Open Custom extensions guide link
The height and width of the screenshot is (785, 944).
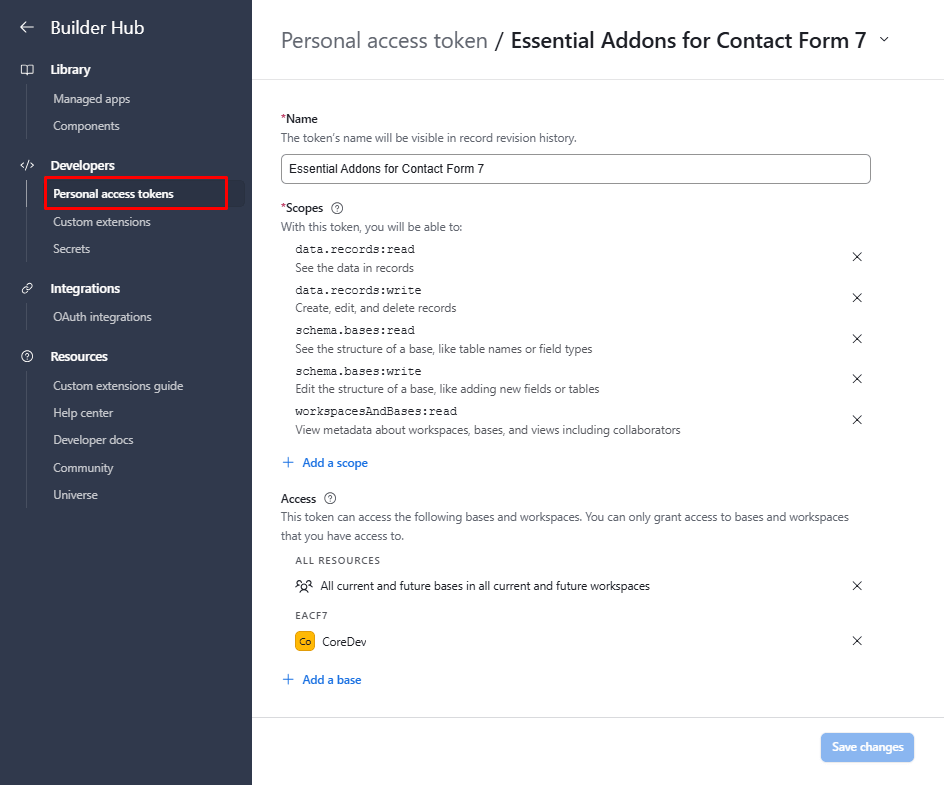[x=118, y=386]
